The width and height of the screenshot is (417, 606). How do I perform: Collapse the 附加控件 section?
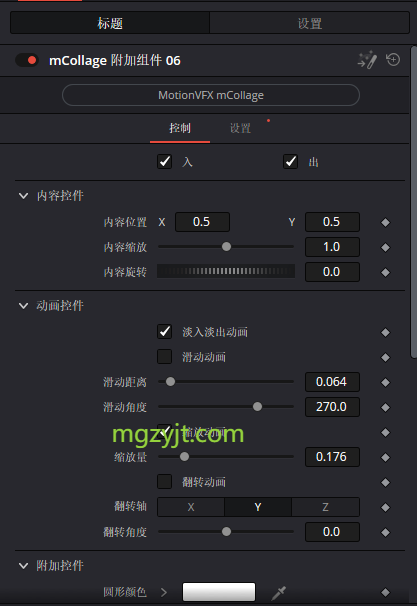coord(24,566)
